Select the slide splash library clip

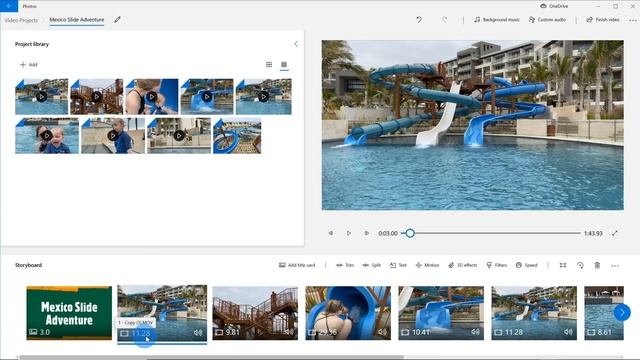pyautogui.click(x=207, y=97)
